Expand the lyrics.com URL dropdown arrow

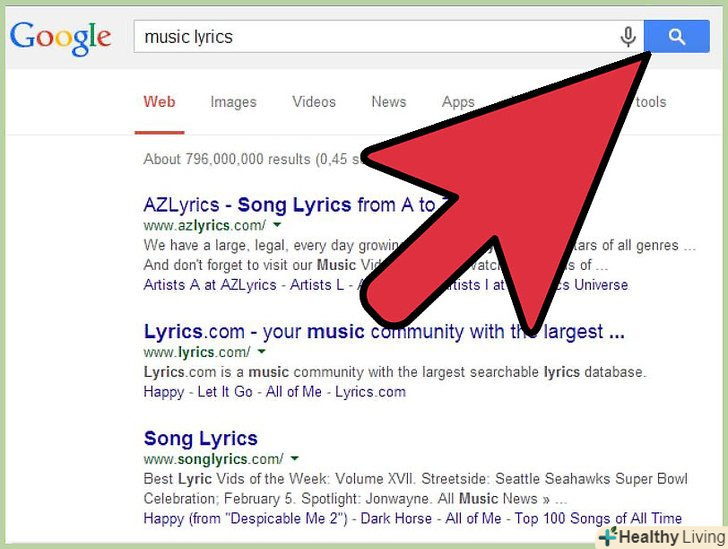[262, 353]
